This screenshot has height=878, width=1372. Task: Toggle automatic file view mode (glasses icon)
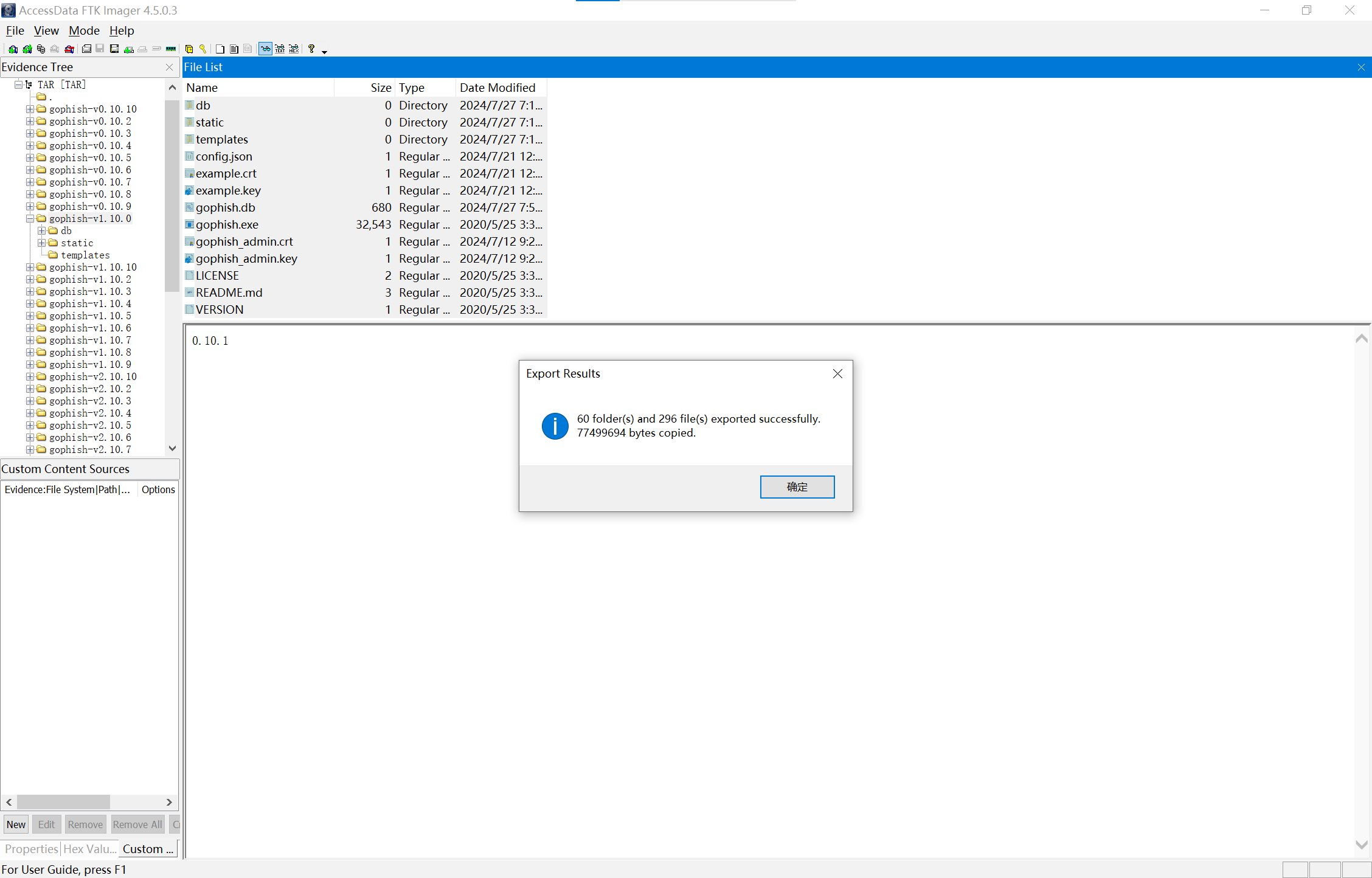point(266,49)
